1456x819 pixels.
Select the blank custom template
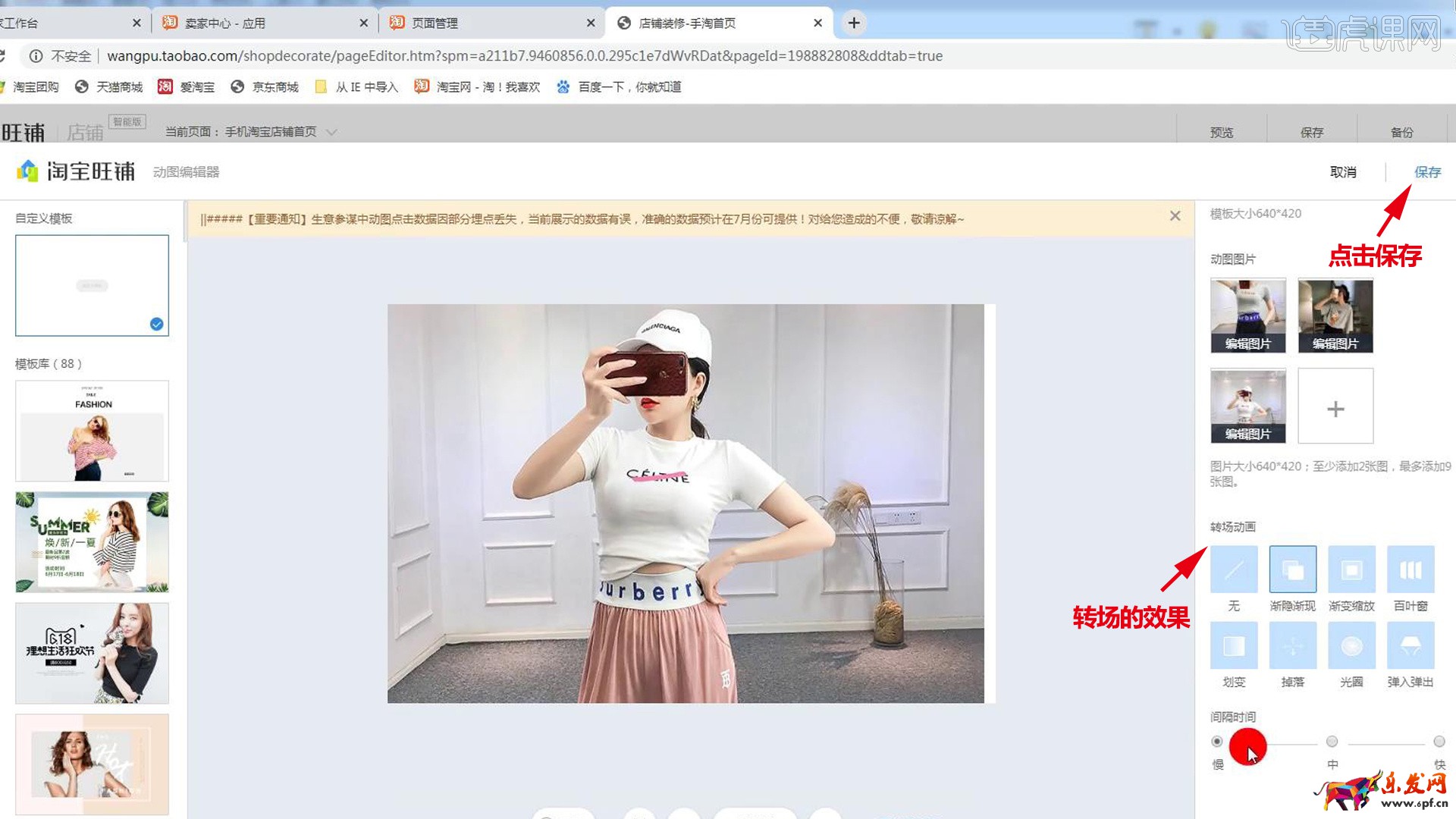click(x=92, y=285)
